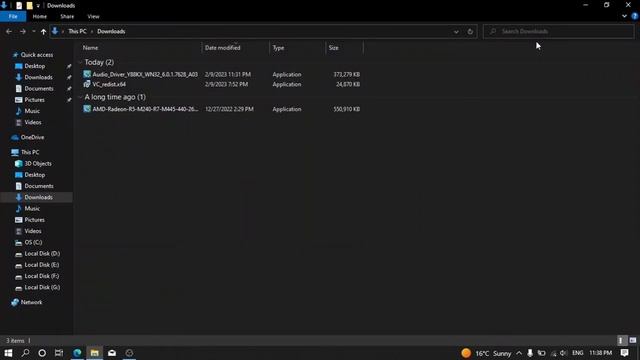Click Downloads in the address bar

click(111, 31)
